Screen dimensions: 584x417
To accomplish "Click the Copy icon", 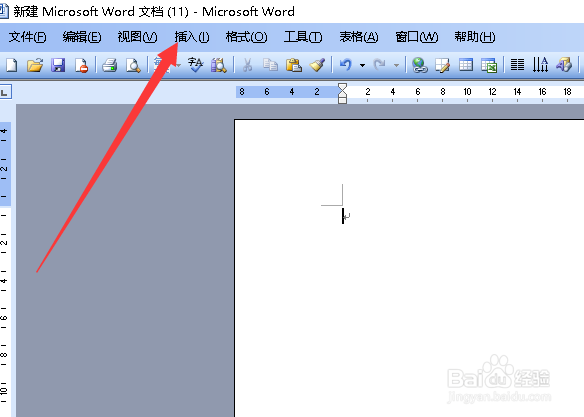I will [270, 65].
